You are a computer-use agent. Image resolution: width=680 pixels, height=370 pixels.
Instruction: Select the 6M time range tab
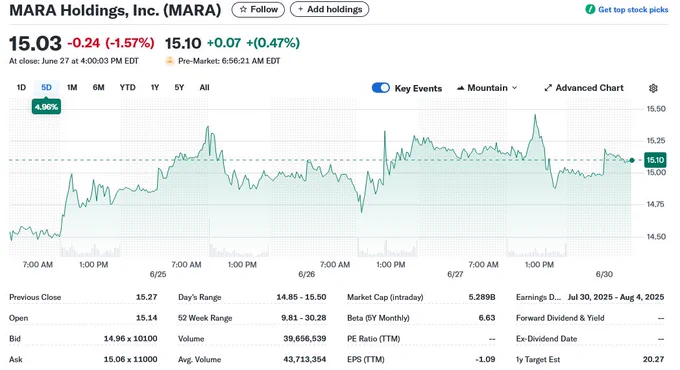coord(98,88)
